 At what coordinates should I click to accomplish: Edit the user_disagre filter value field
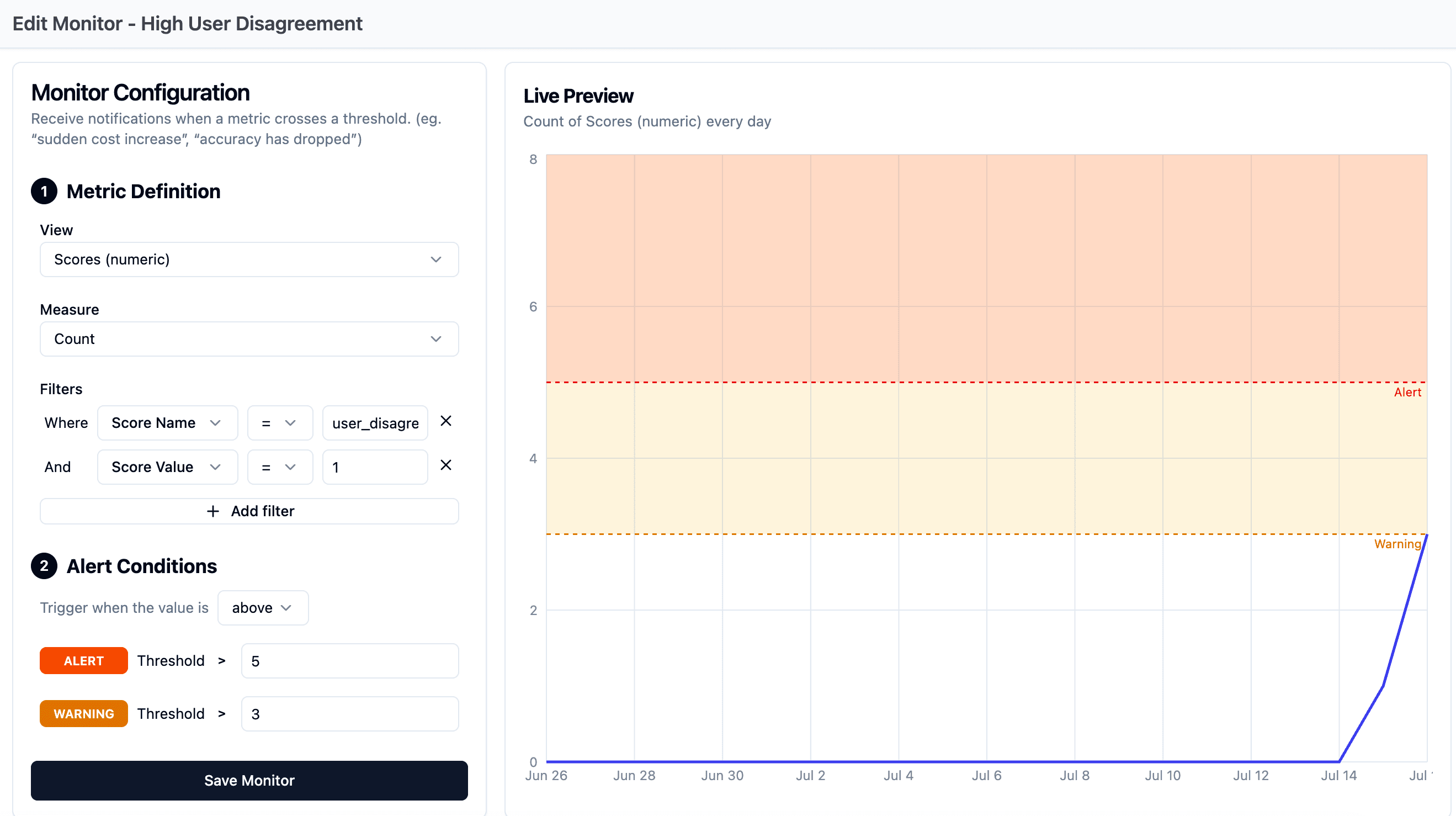[x=375, y=423]
